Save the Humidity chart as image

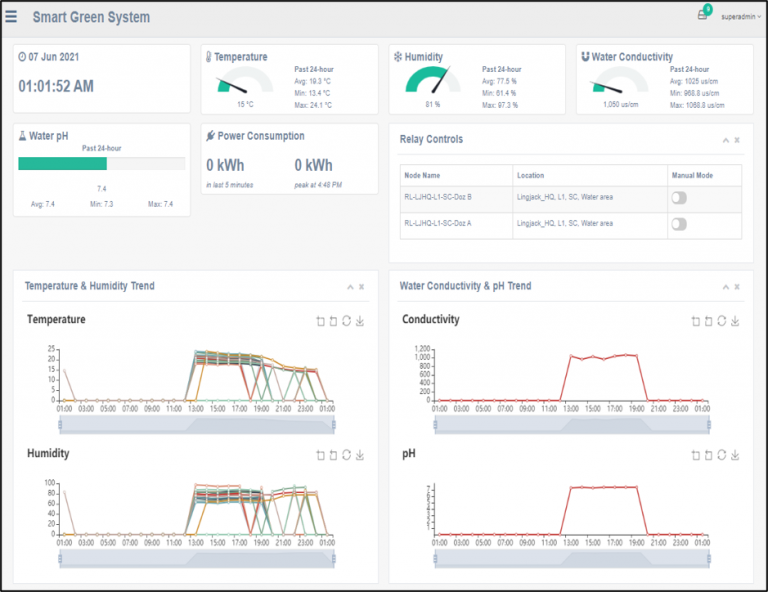coord(359,455)
